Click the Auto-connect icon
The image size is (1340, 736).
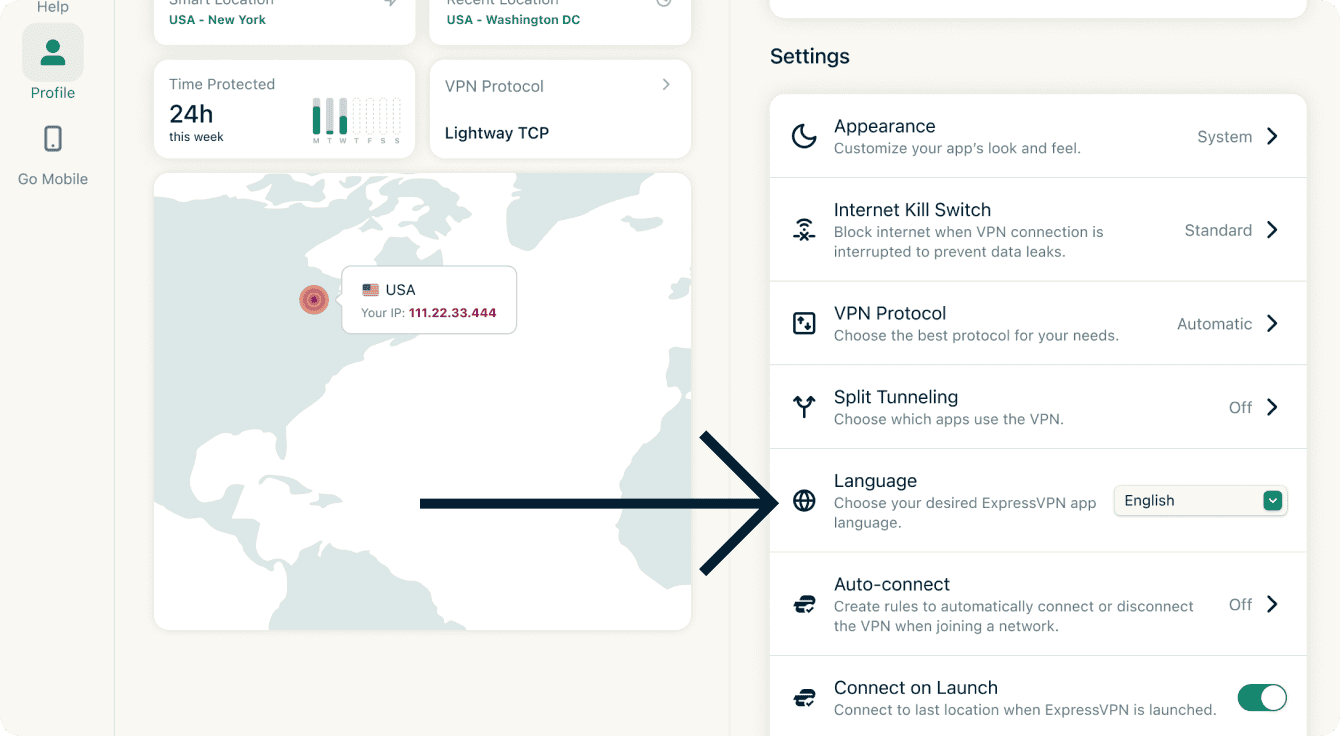[804, 604]
